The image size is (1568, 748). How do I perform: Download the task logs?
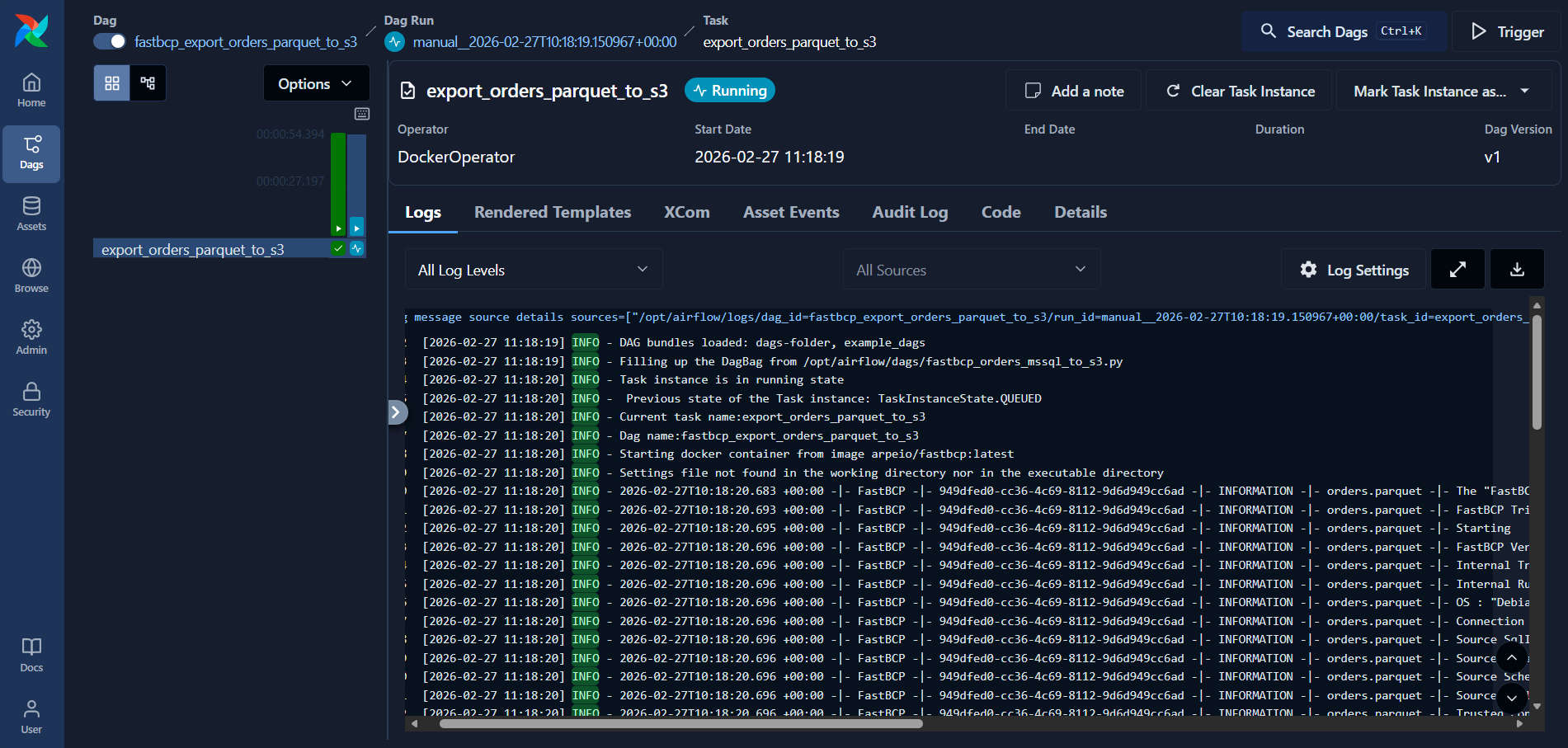coord(1516,269)
